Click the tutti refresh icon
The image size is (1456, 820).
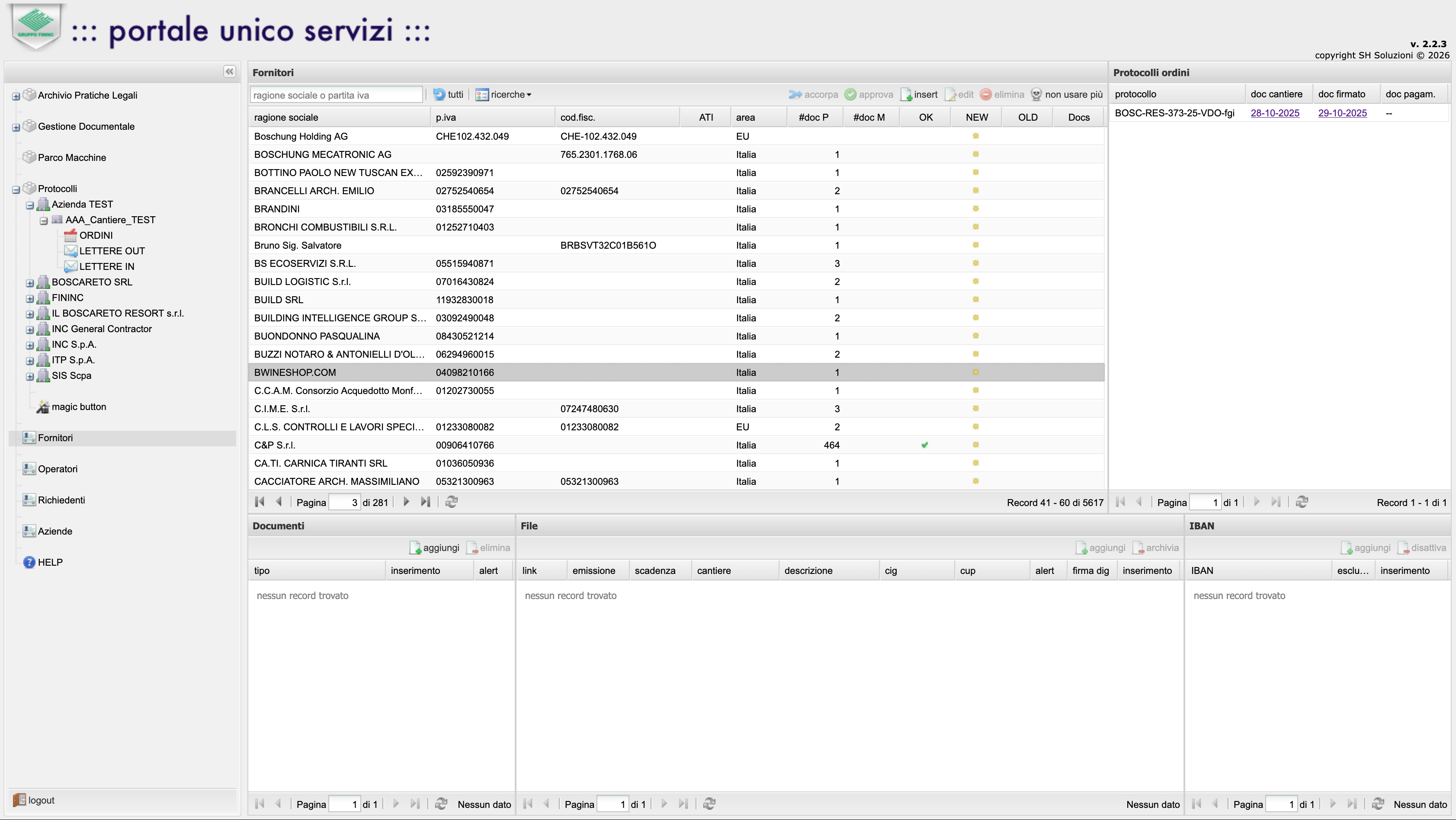coord(439,94)
